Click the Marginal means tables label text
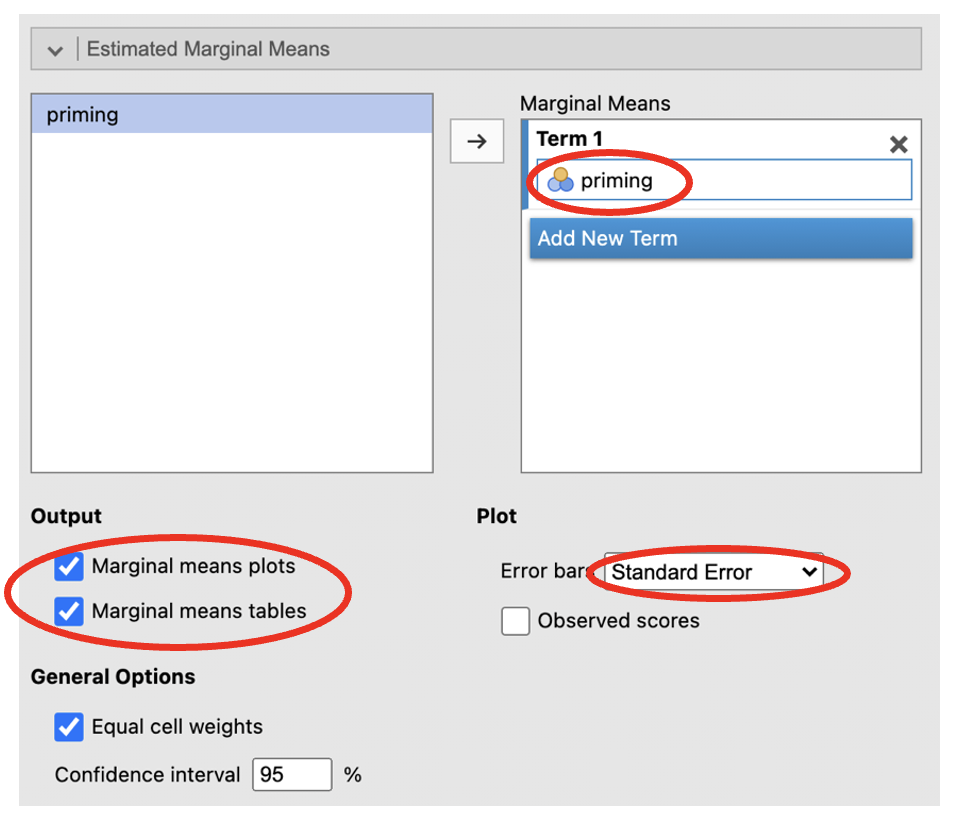 point(199,611)
